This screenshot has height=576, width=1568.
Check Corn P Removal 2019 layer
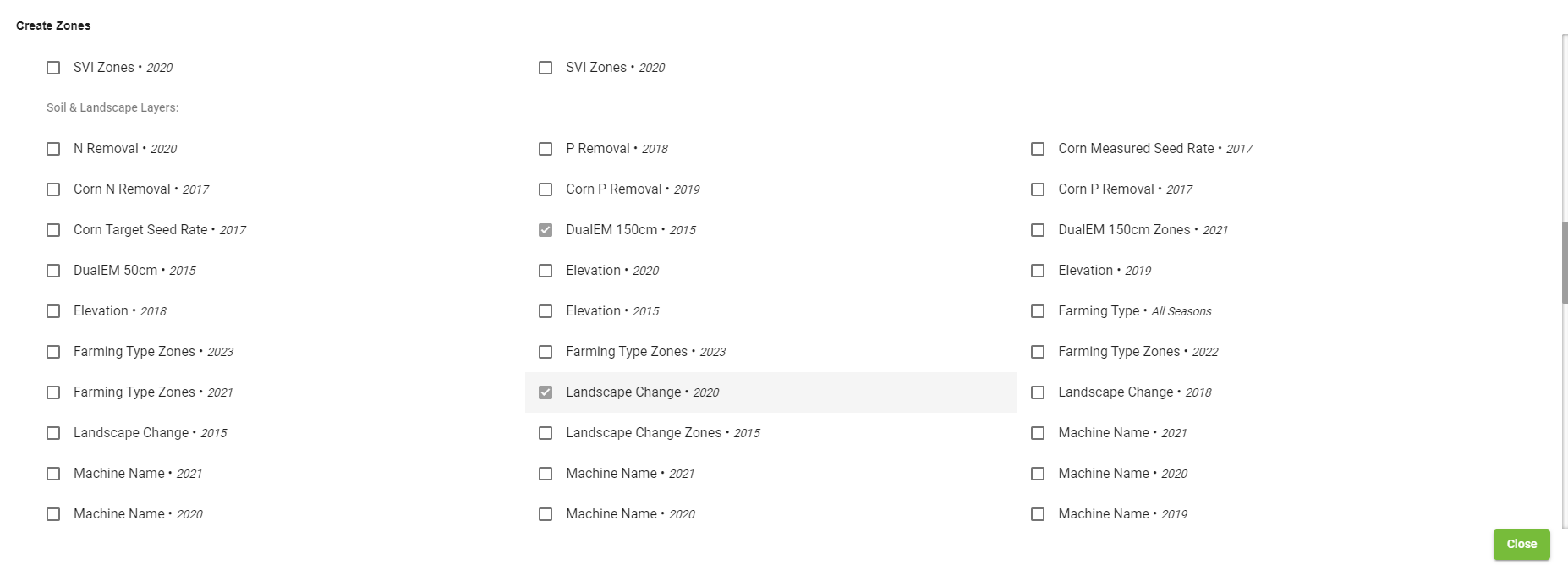[x=546, y=189]
